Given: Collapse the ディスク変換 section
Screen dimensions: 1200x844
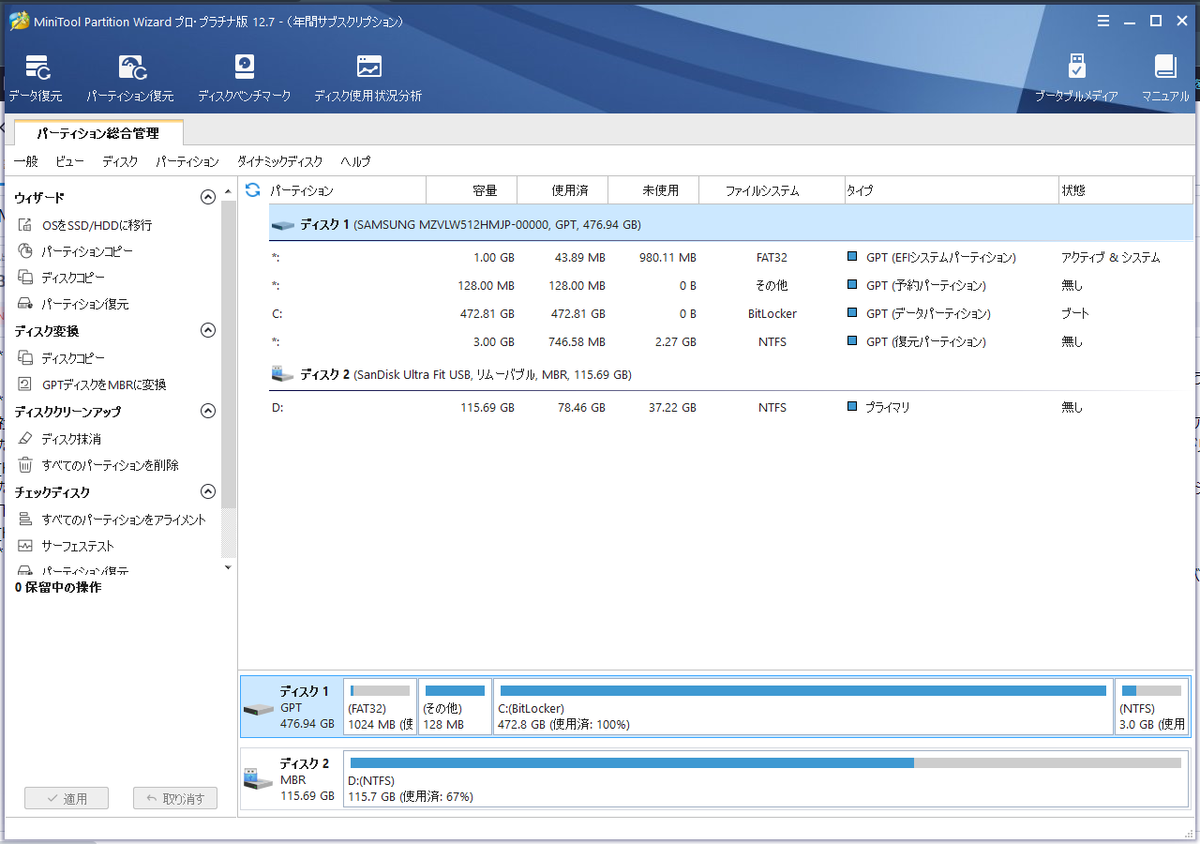Looking at the screenshot, I should [208, 330].
